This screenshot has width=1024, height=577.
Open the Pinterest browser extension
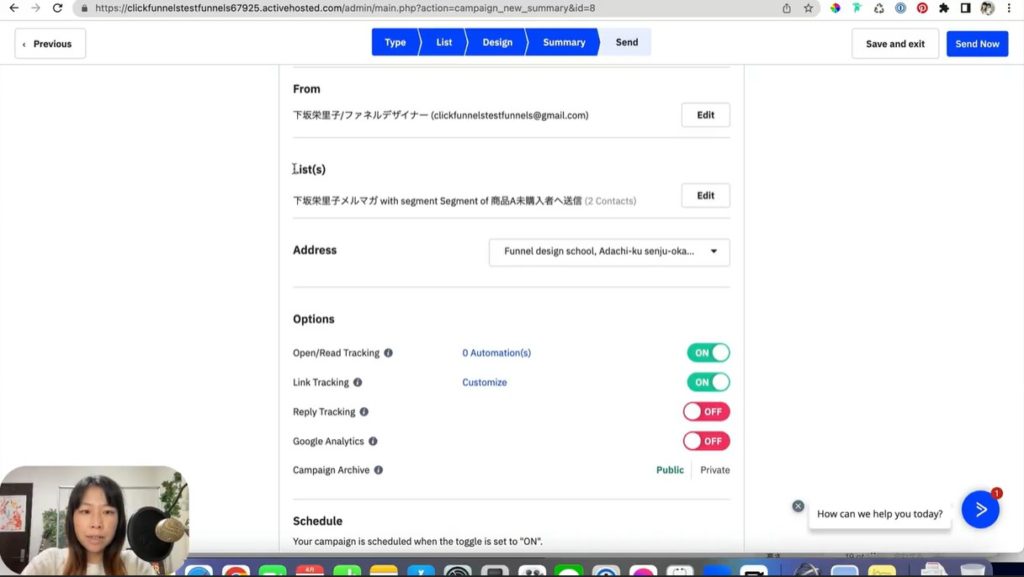pyautogui.click(x=922, y=8)
